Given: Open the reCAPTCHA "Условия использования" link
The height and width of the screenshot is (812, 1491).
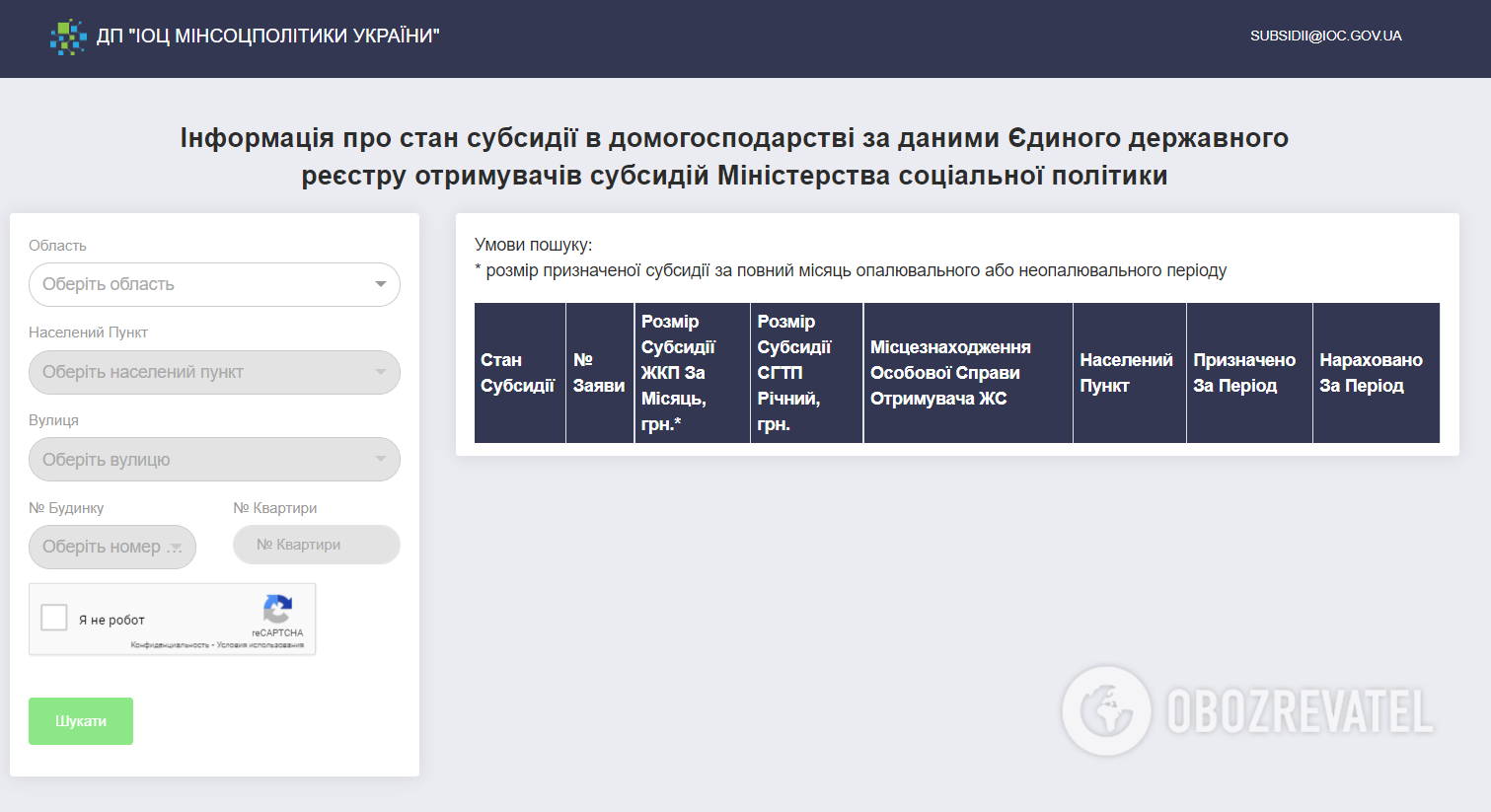Looking at the screenshot, I should [x=261, y=645].
